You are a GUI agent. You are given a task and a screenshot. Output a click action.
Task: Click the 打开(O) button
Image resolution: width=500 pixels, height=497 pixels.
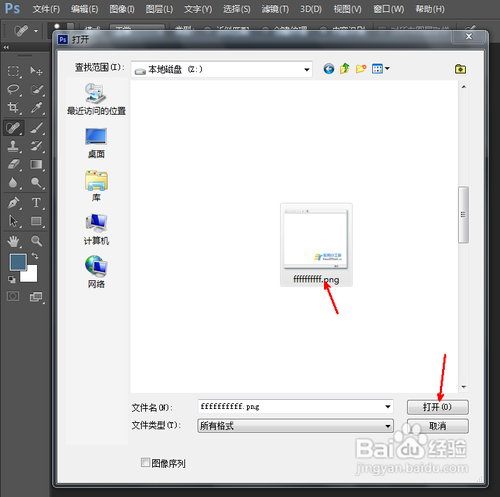click(437, 407)
